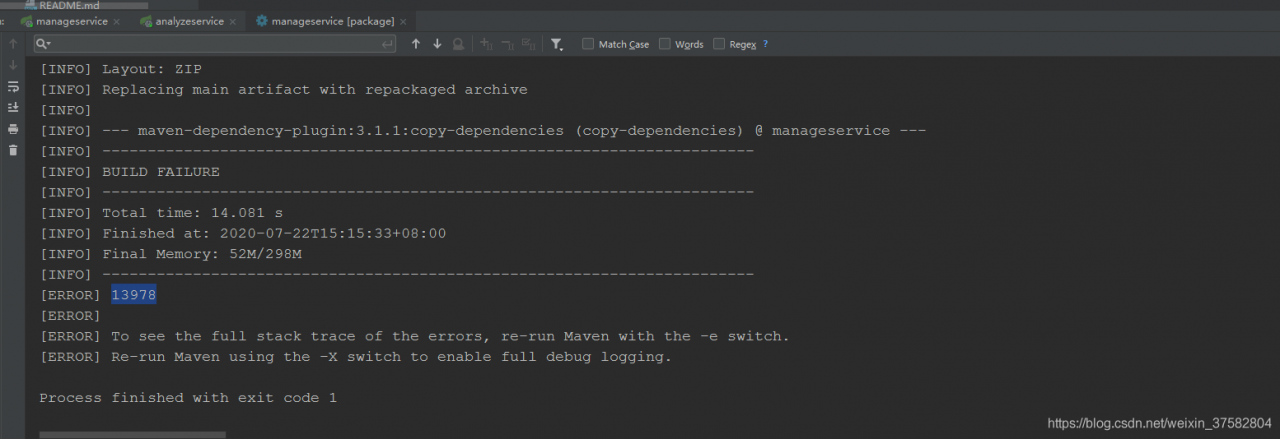Enable the Words checkbox
The height and width of the screenshot is (439, 1280).
[x=665, y=44]
